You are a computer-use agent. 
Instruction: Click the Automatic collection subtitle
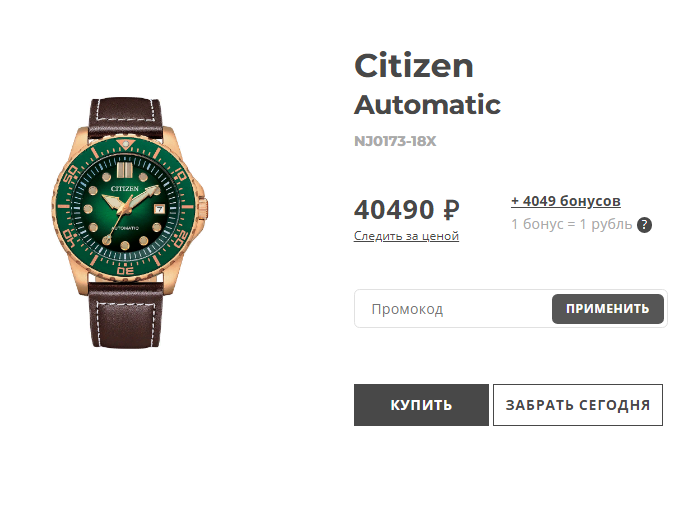[427, 105]
